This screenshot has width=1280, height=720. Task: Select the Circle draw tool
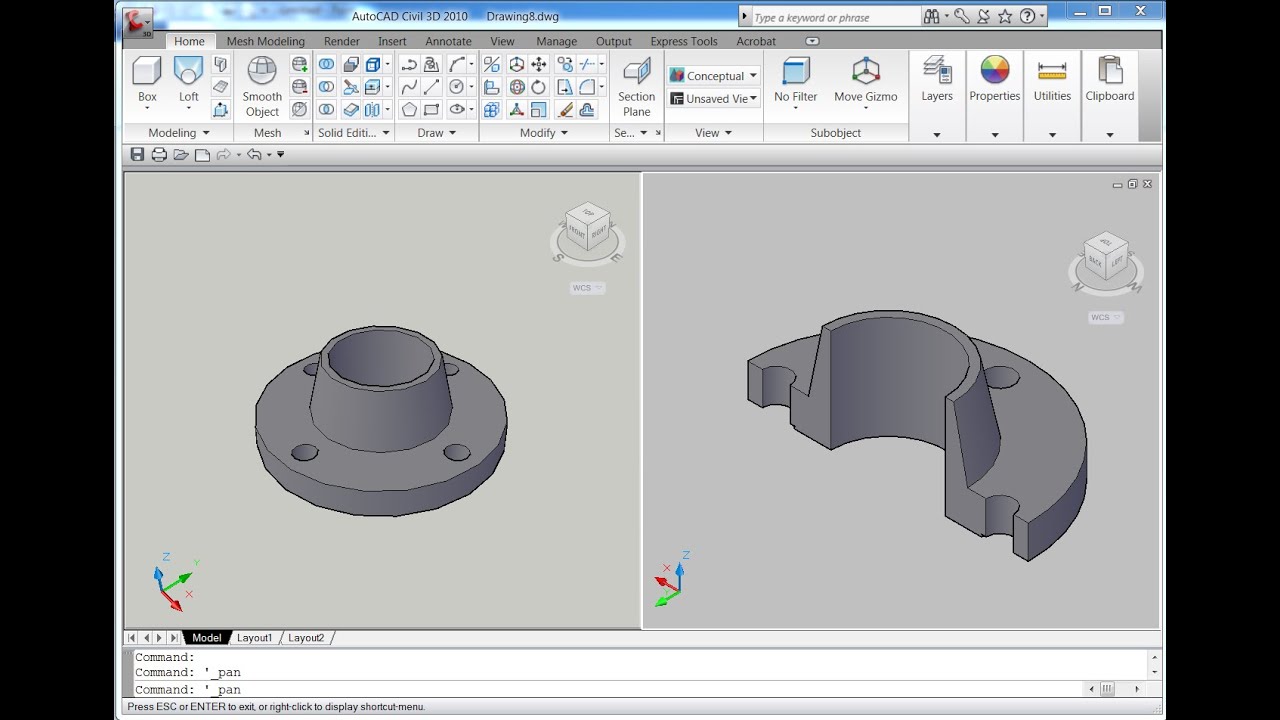(x=457, y=87)
